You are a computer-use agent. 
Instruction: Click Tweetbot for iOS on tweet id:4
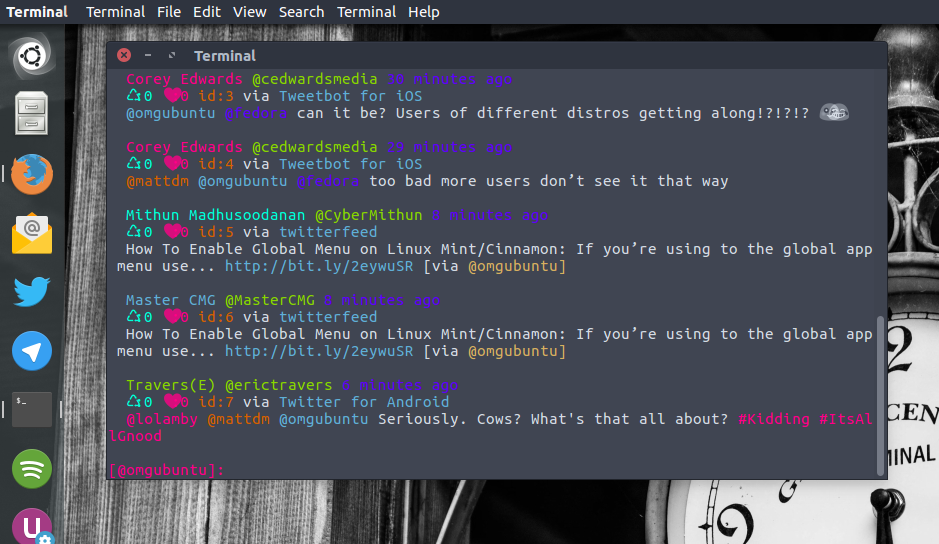click(x=350, y=164)
